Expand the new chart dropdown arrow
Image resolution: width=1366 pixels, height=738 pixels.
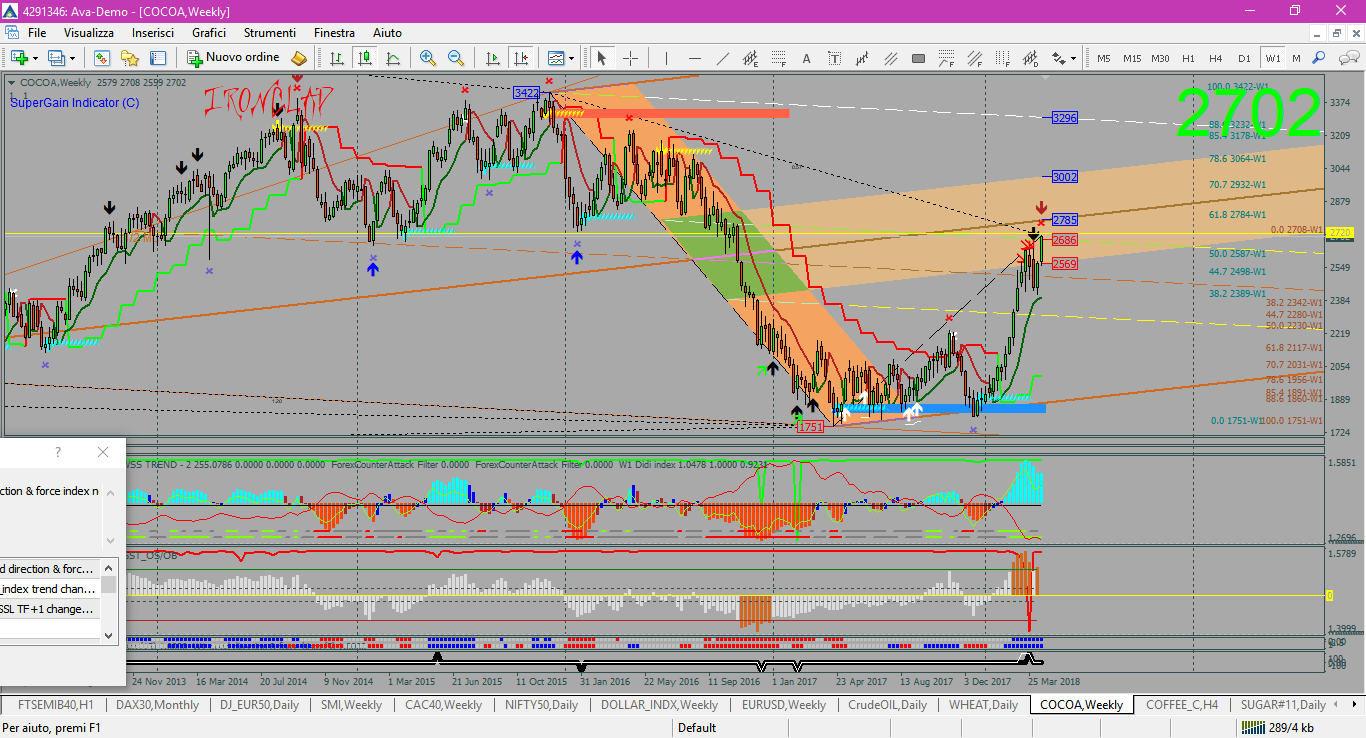pos(35,58)
